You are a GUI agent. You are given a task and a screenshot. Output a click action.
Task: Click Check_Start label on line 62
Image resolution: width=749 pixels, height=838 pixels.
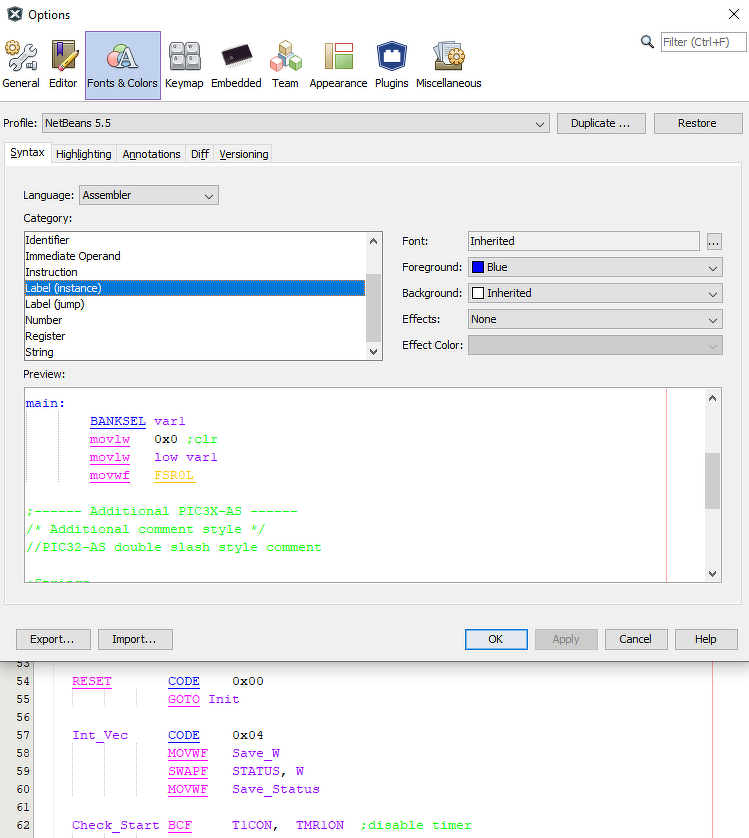pyautogui.click(x=116, y=825)
